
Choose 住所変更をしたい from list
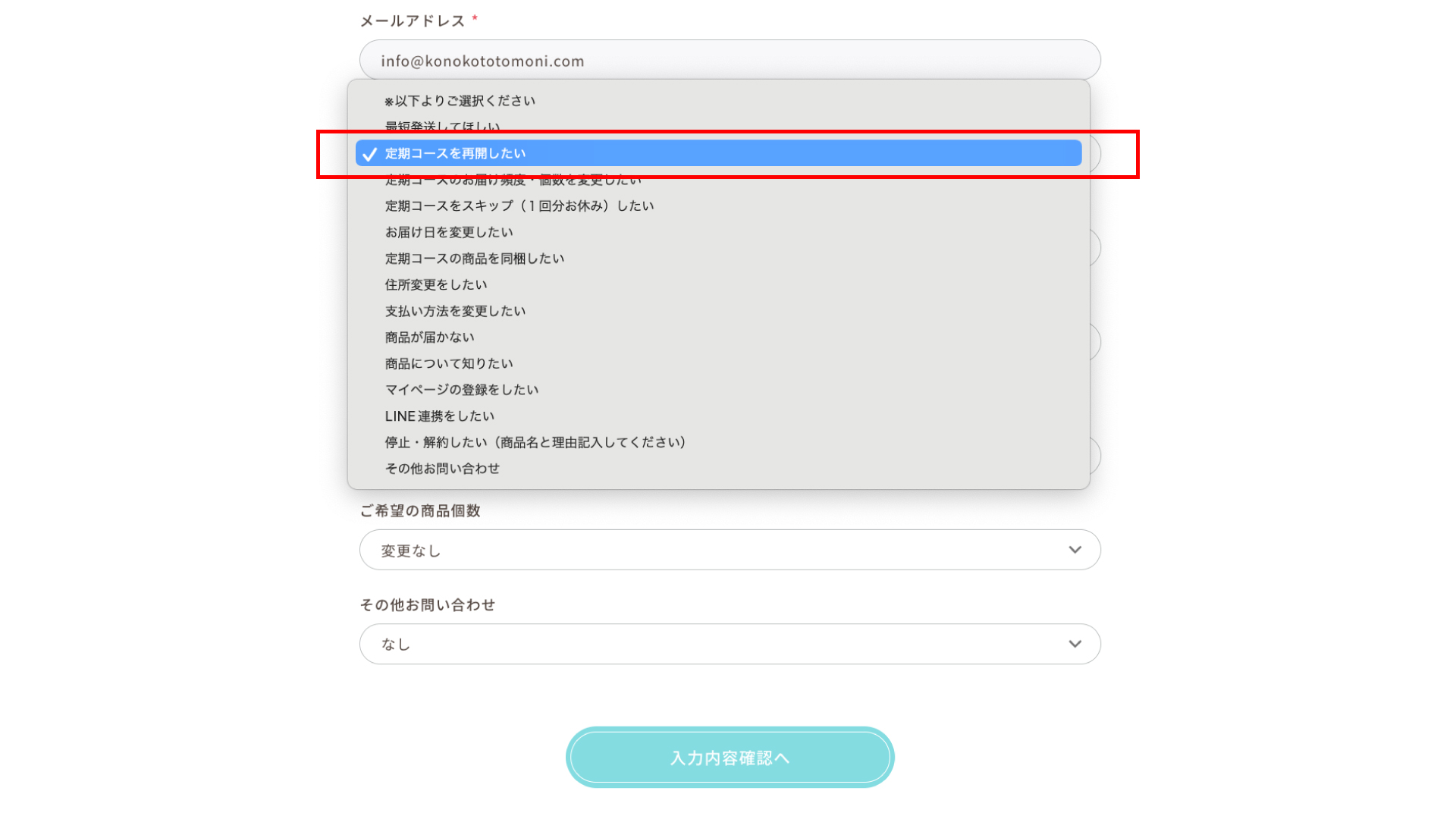(718, 285)
